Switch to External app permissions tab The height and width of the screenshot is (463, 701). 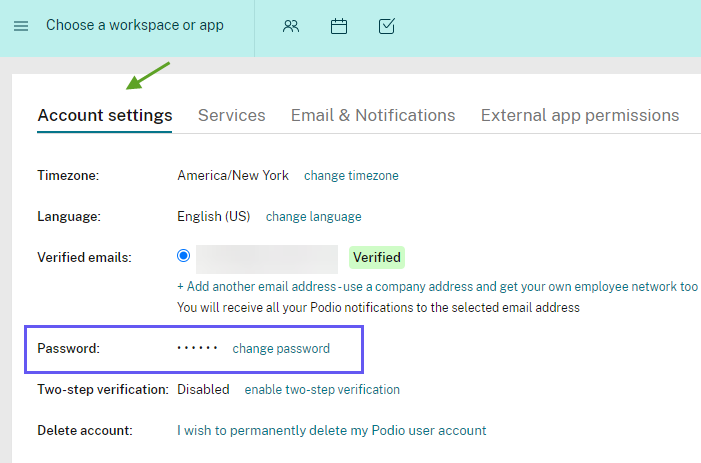point(580,115)
